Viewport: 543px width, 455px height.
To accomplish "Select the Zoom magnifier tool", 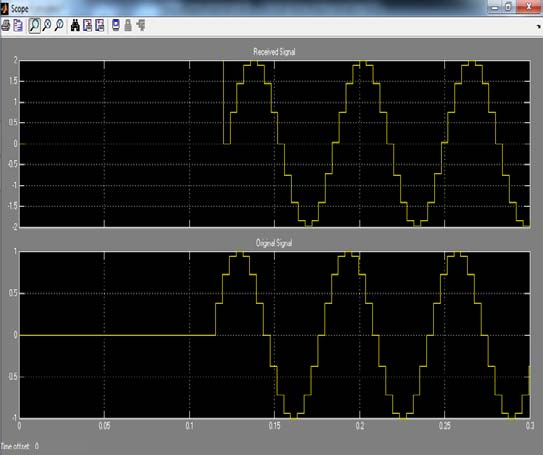I will tap(34, 25).
